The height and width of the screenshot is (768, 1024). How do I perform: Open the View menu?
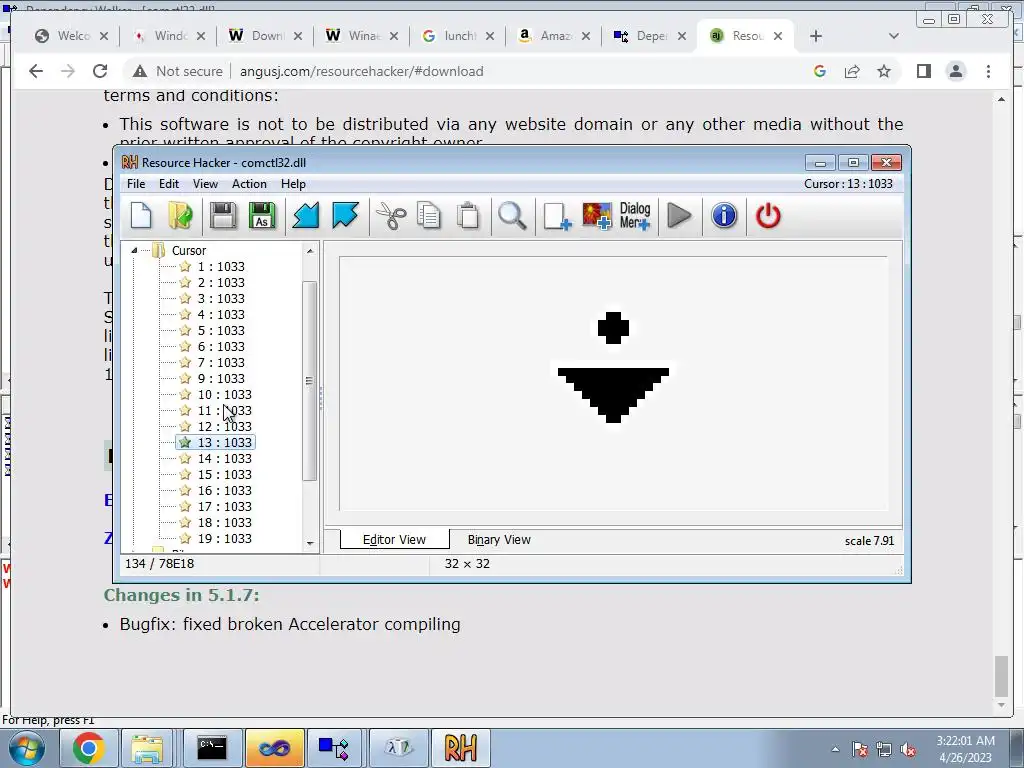click(205, 184)
